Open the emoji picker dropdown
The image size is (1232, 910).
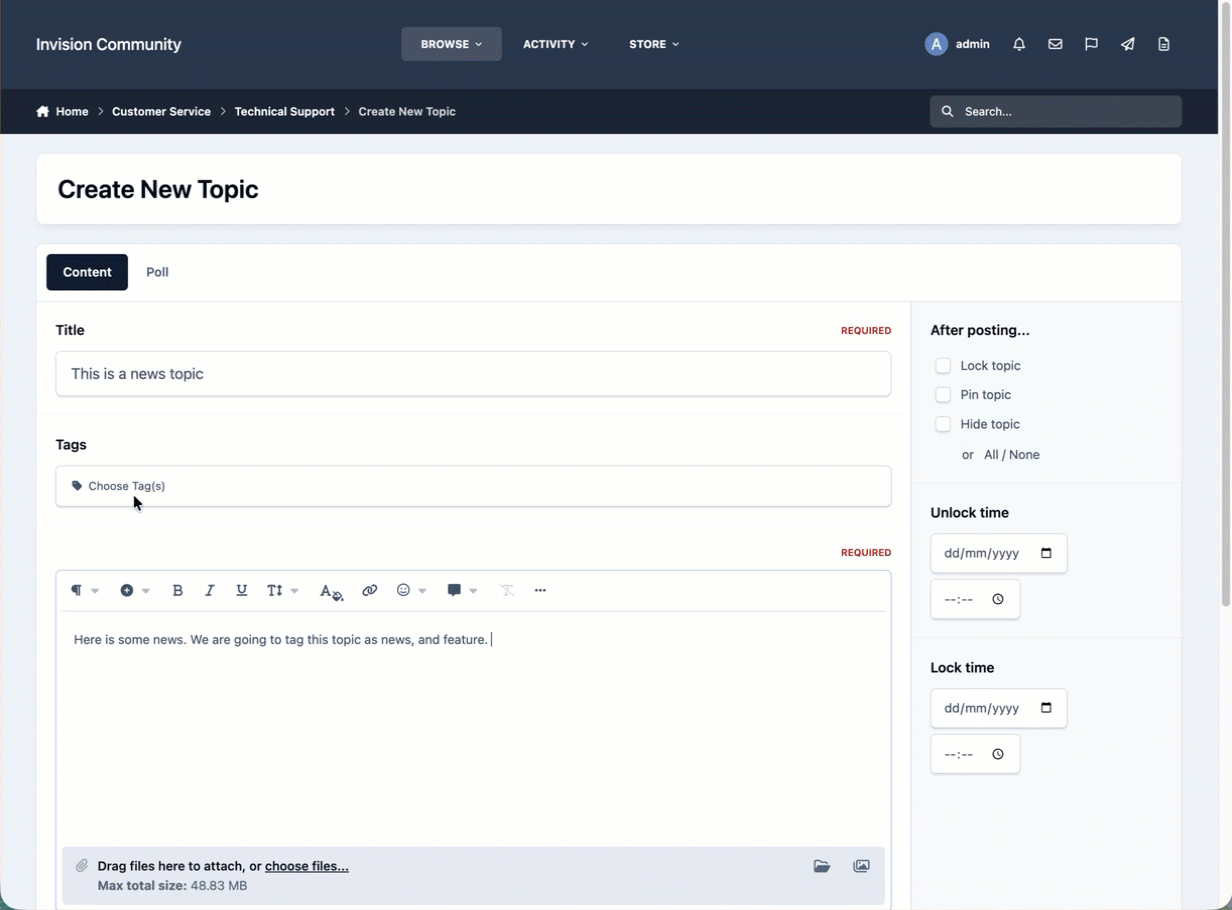click(411, 591)
